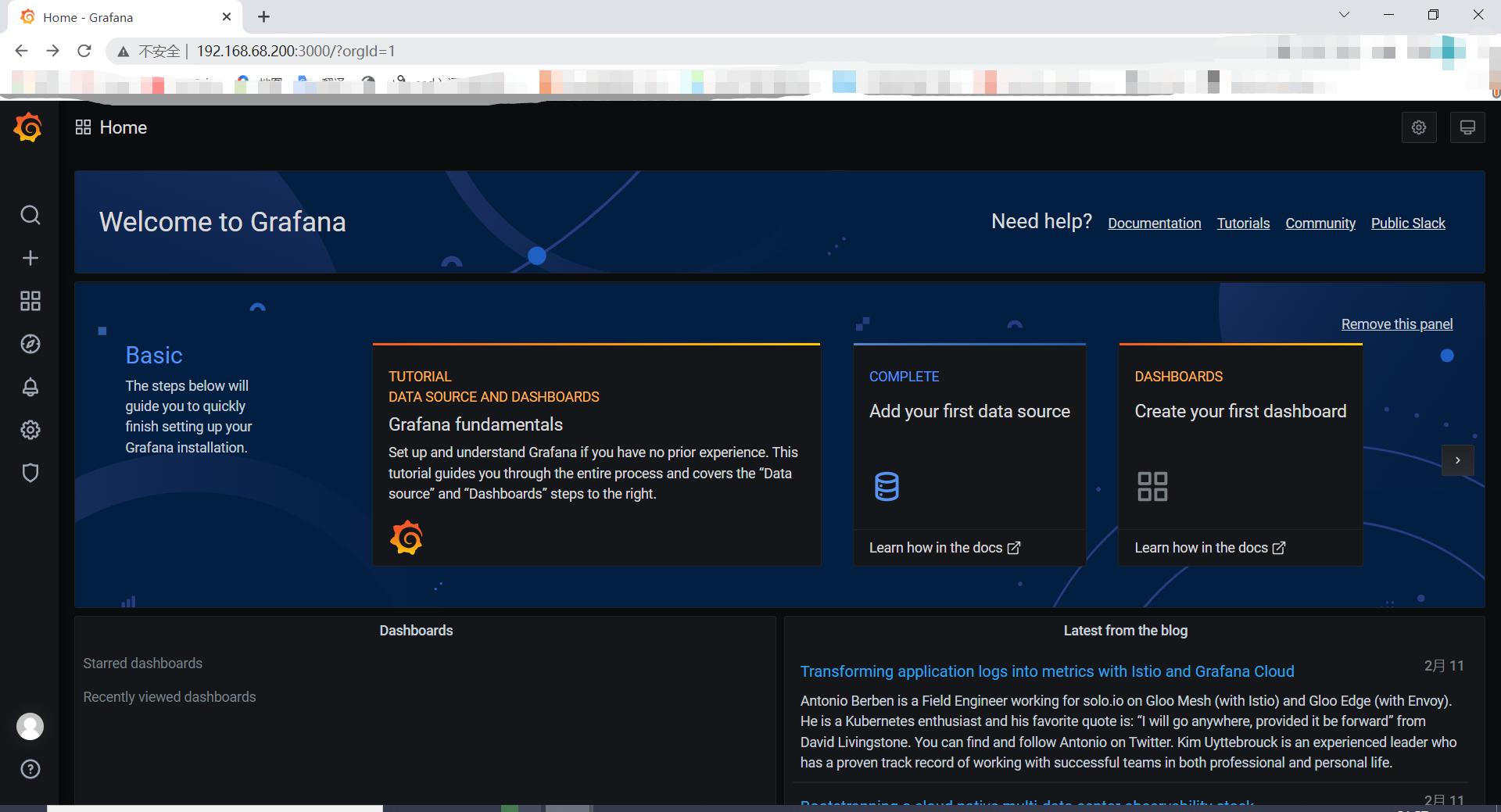Click the grid icon on first dashboard card
Screen dimensions: 1501x812
tap(1152, 486)
